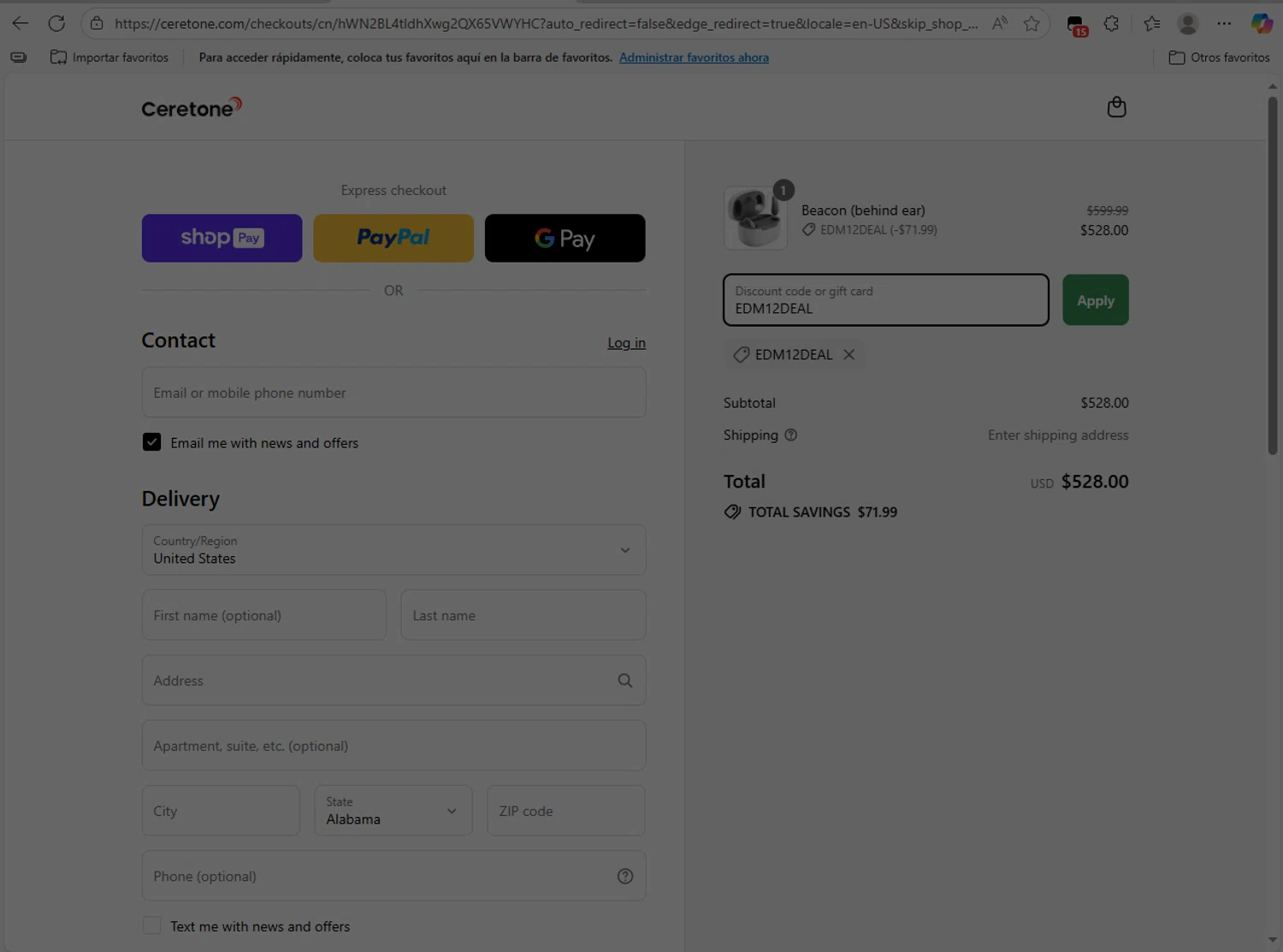
Task: Apply the discount code
Action: click(1096, 300)
